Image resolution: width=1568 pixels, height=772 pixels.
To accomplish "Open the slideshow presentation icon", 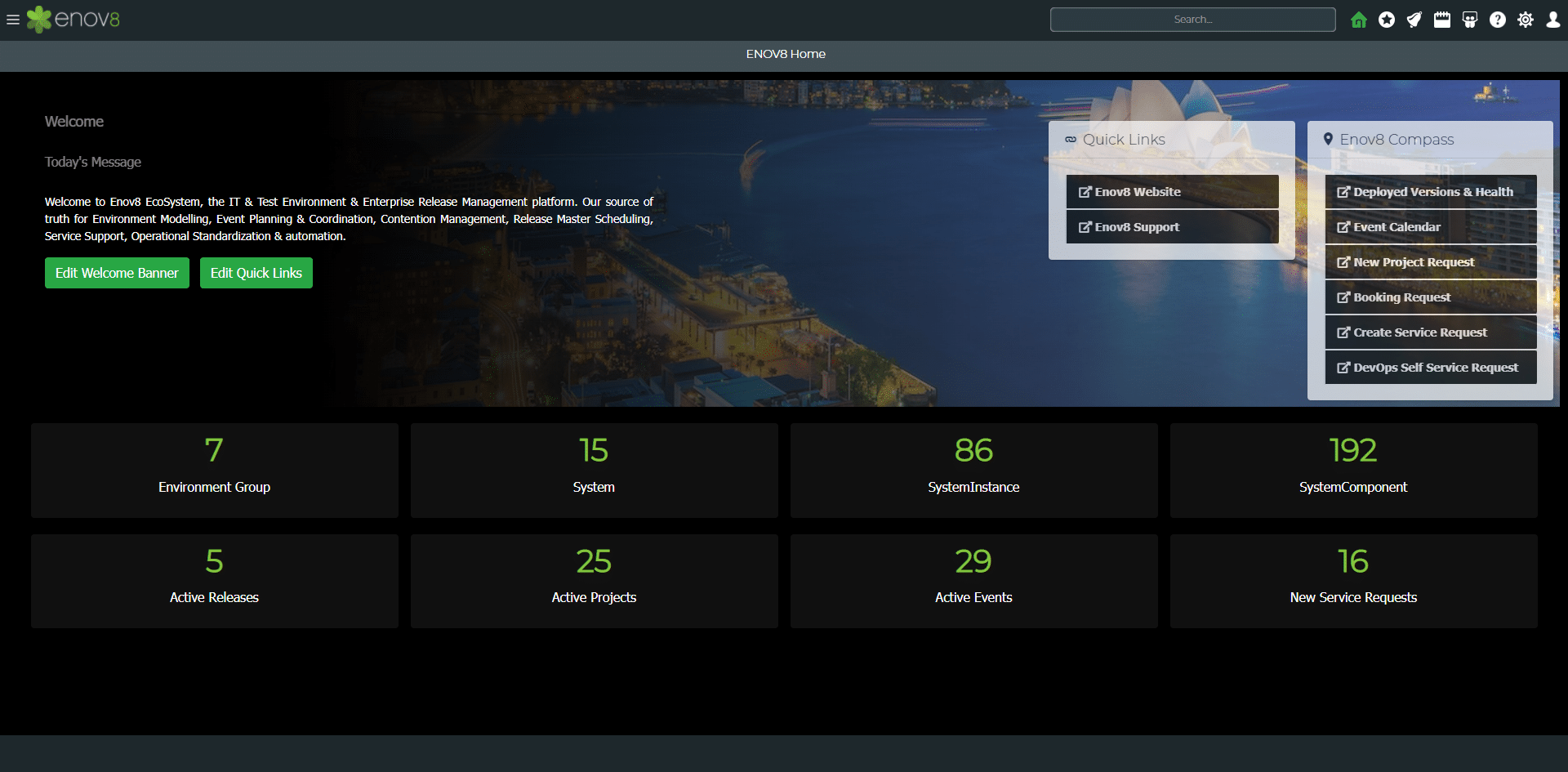I will [x=1470, y=20].
